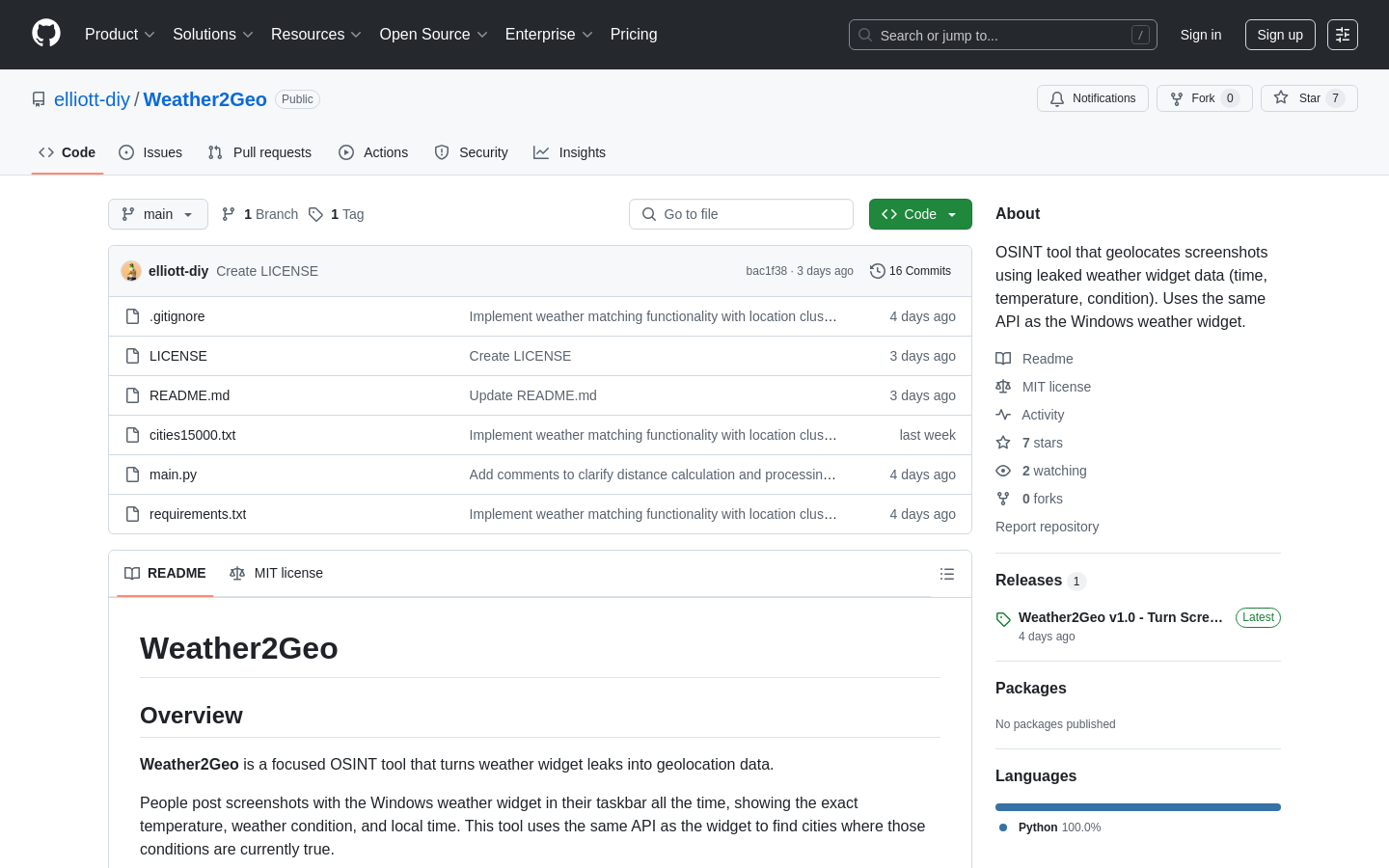Click the tag icon next to 1 Tag
Screen dimensions: 1389x868
315,214
